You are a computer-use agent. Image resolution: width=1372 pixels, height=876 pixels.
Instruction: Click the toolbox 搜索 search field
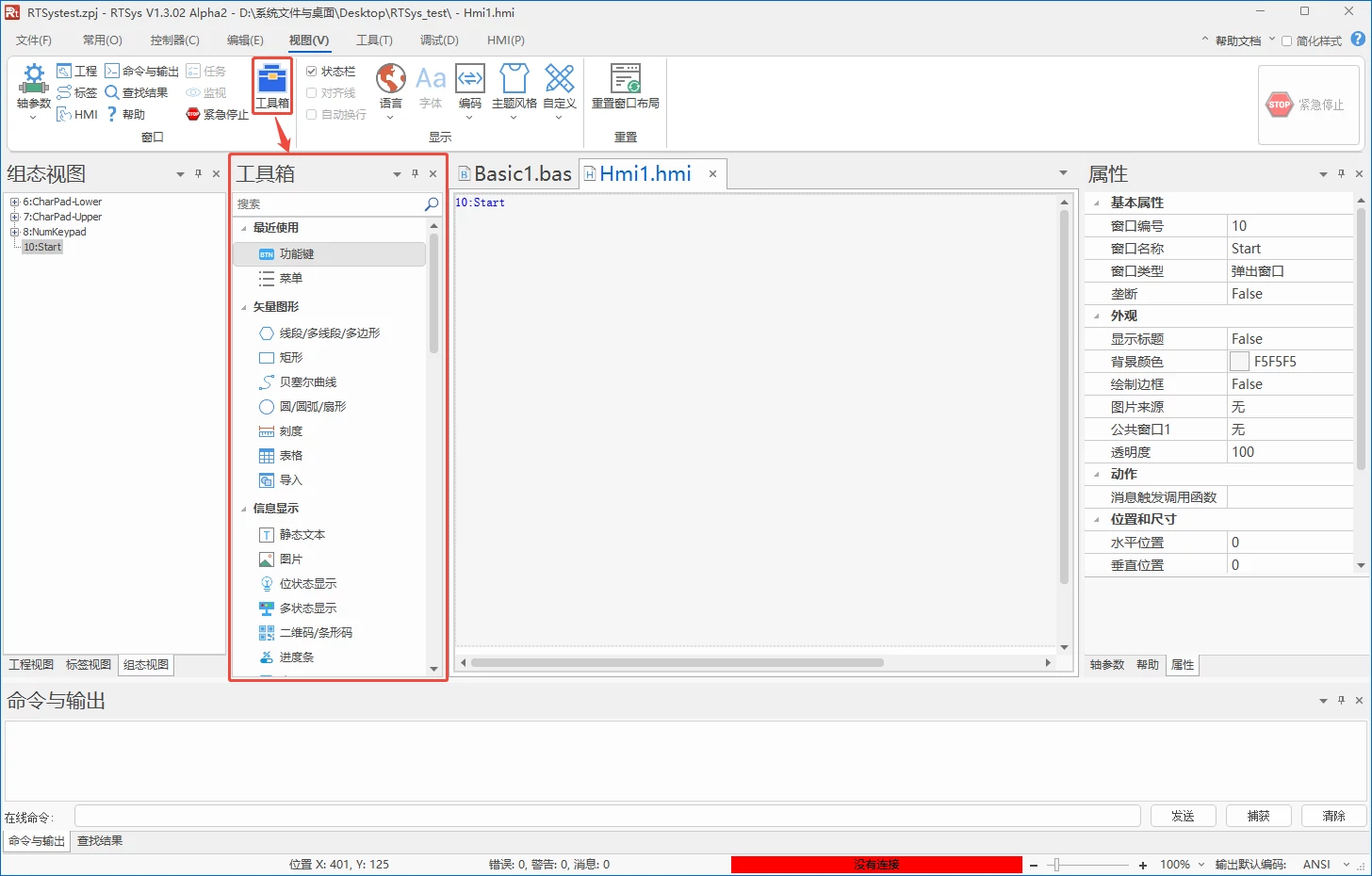coord(327,203)
